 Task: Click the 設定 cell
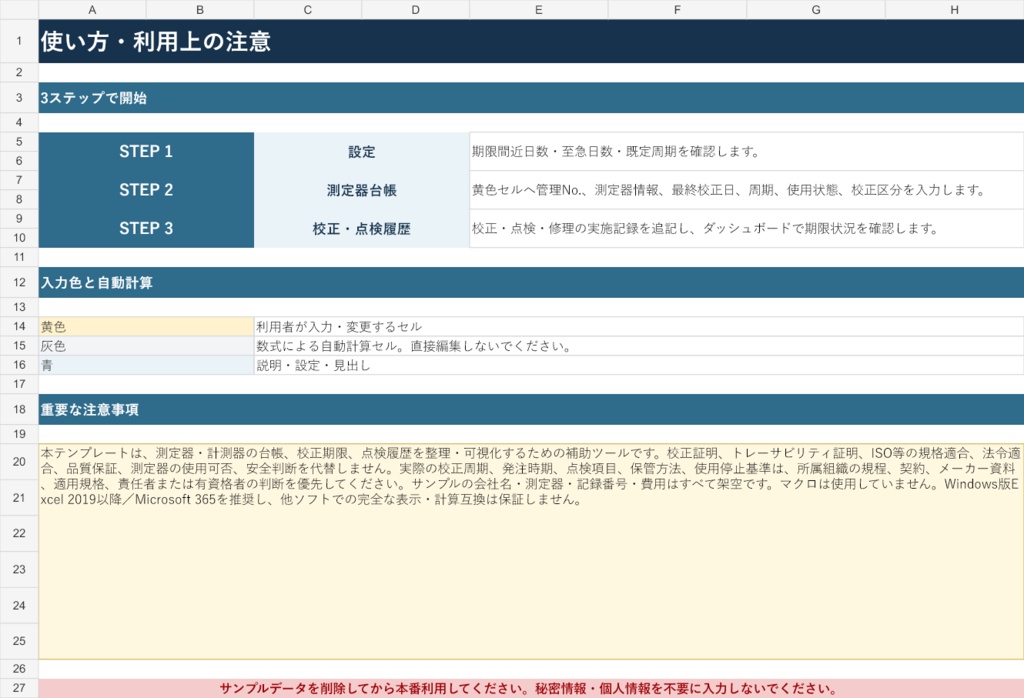[362, 151]
